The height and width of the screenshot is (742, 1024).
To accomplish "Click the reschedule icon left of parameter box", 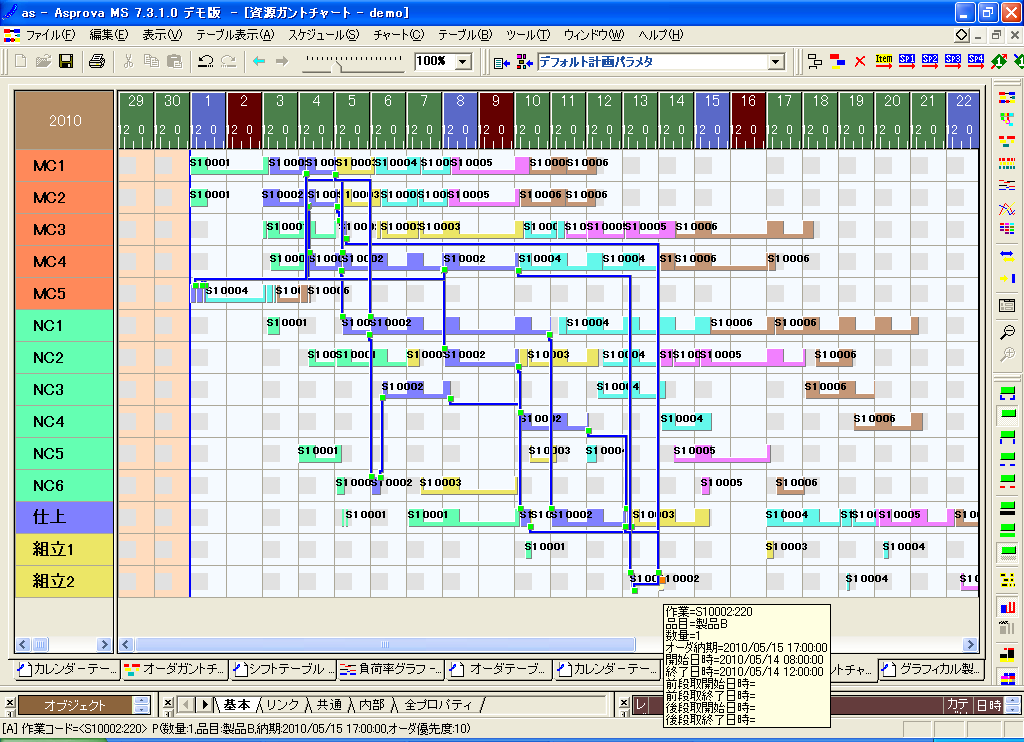I will [502, 62].
